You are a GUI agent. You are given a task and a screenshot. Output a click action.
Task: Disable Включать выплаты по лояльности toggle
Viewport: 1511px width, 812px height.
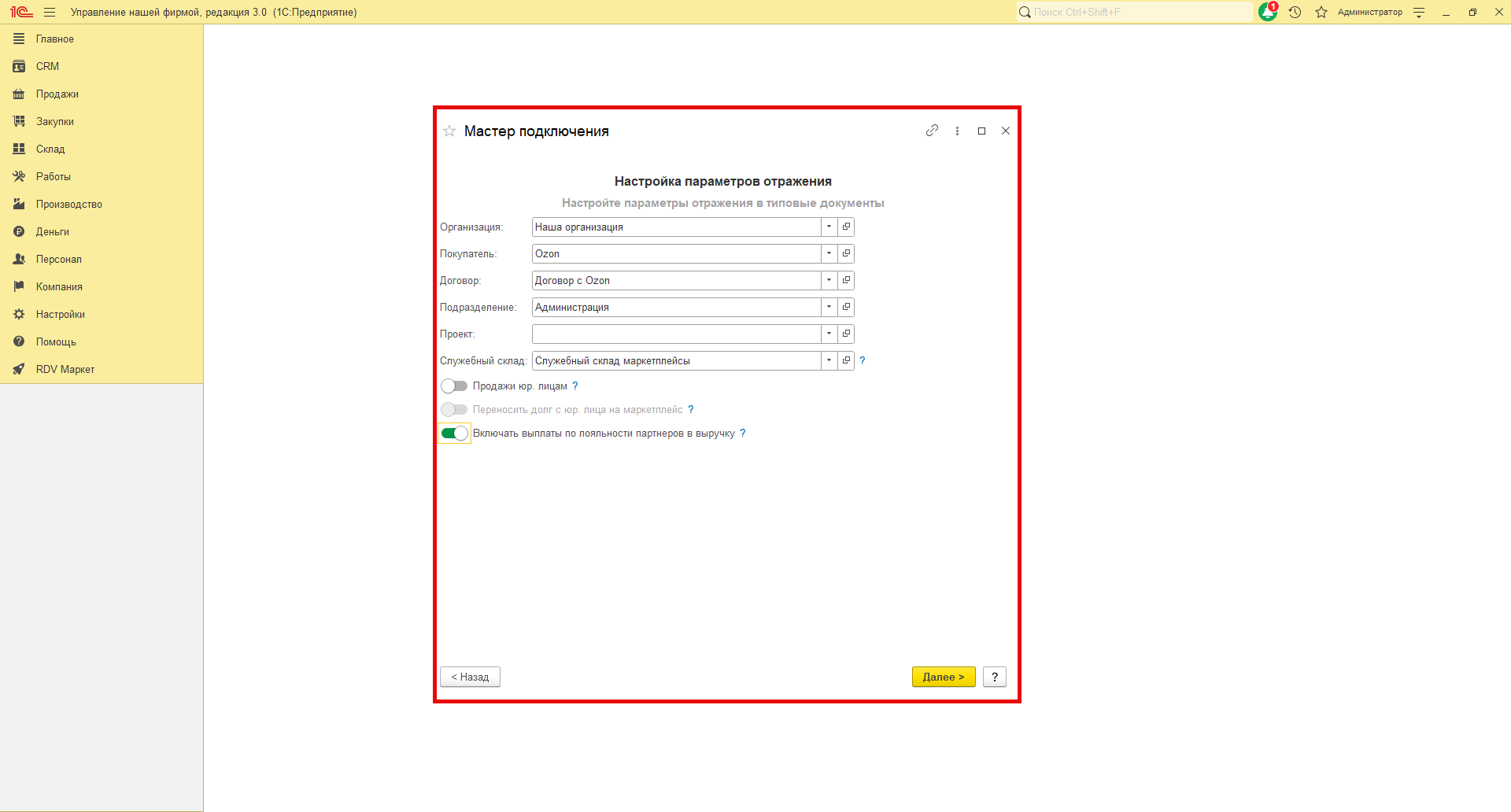(x=454, y=434)
